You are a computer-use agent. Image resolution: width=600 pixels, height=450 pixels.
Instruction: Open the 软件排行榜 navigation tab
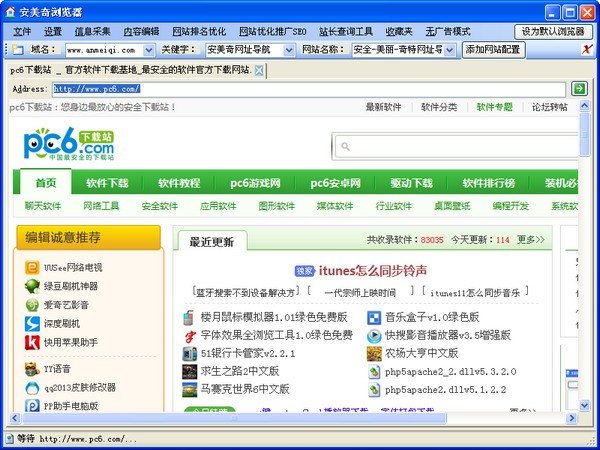pyautogui.click(x=489, y=183)
